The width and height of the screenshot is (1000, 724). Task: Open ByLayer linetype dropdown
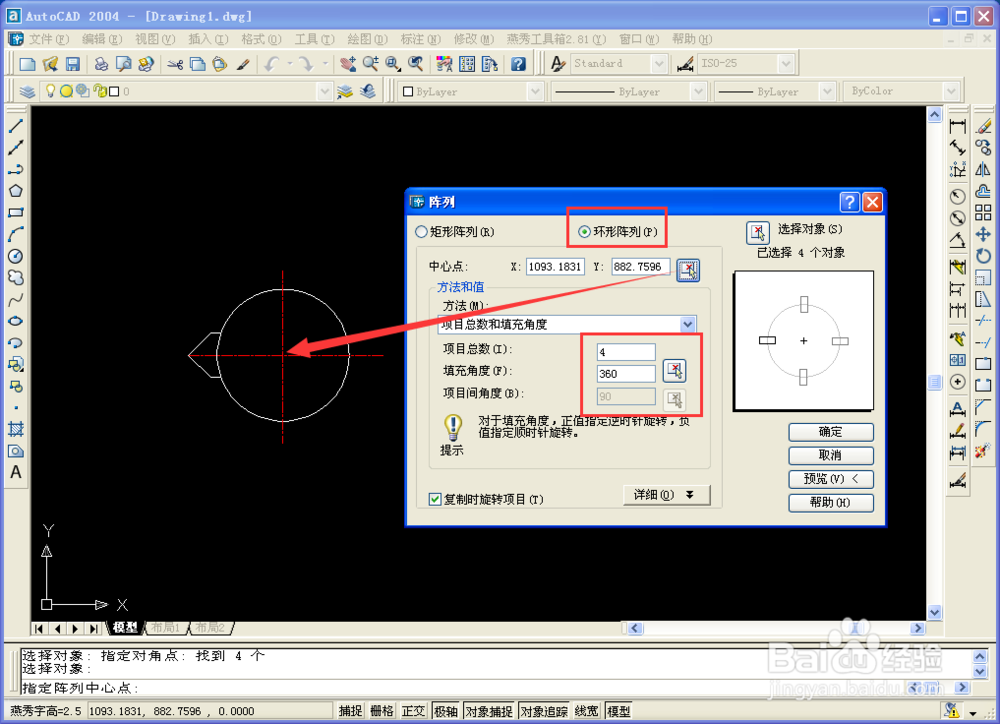tap(698, 91)
